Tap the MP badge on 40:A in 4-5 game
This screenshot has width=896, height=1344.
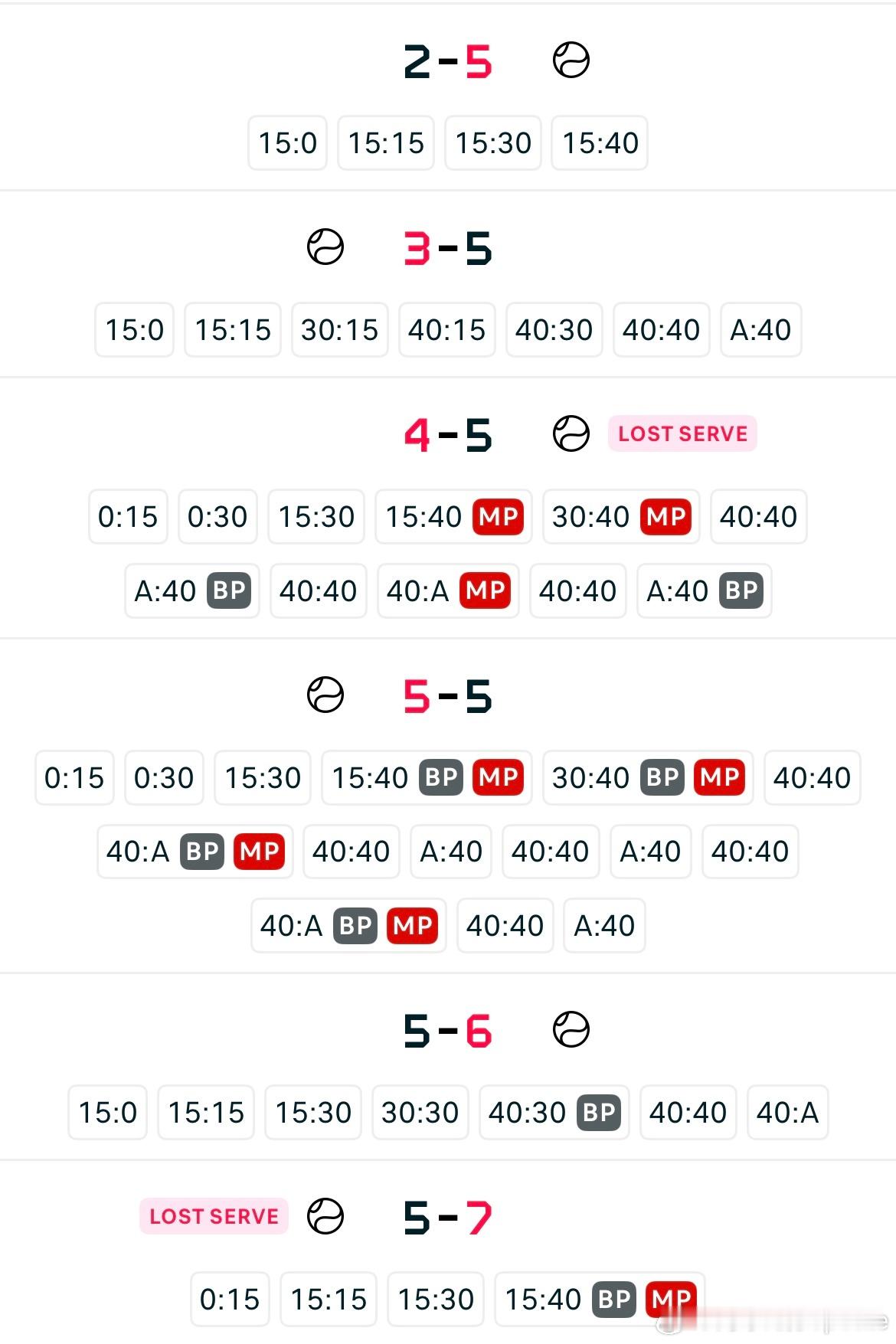pyautogui.click(x=486, y=591)
